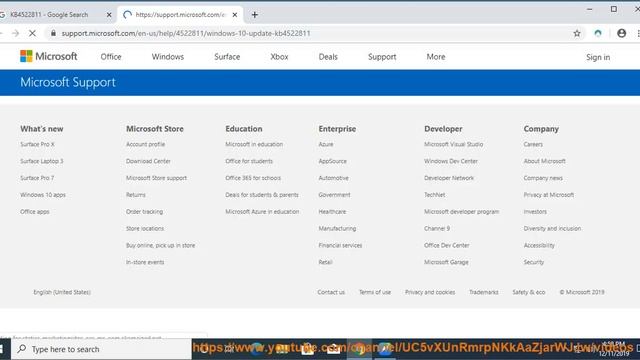
Task: Open the Windows Dev Center link
Action: [451, 161]
